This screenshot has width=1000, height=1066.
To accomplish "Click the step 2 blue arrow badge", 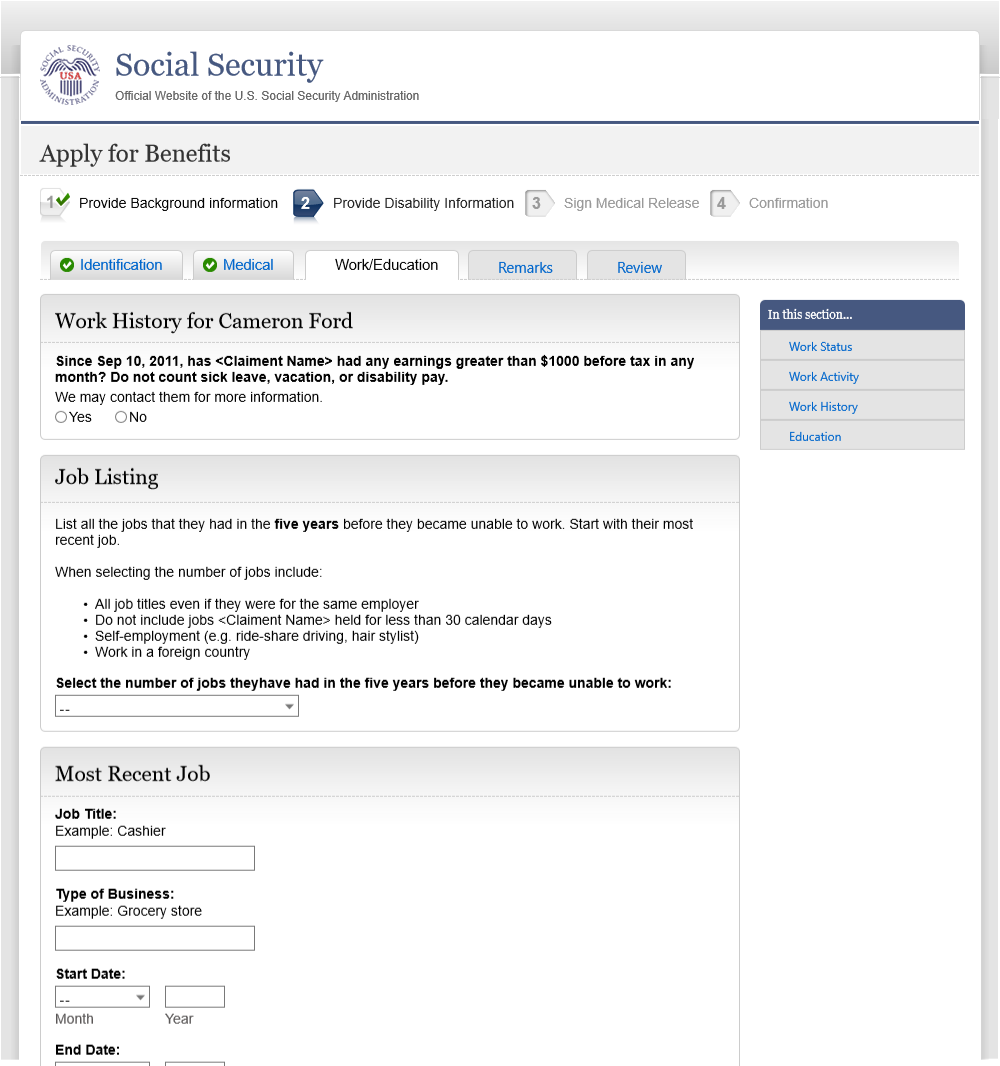I will coord(308,203).
